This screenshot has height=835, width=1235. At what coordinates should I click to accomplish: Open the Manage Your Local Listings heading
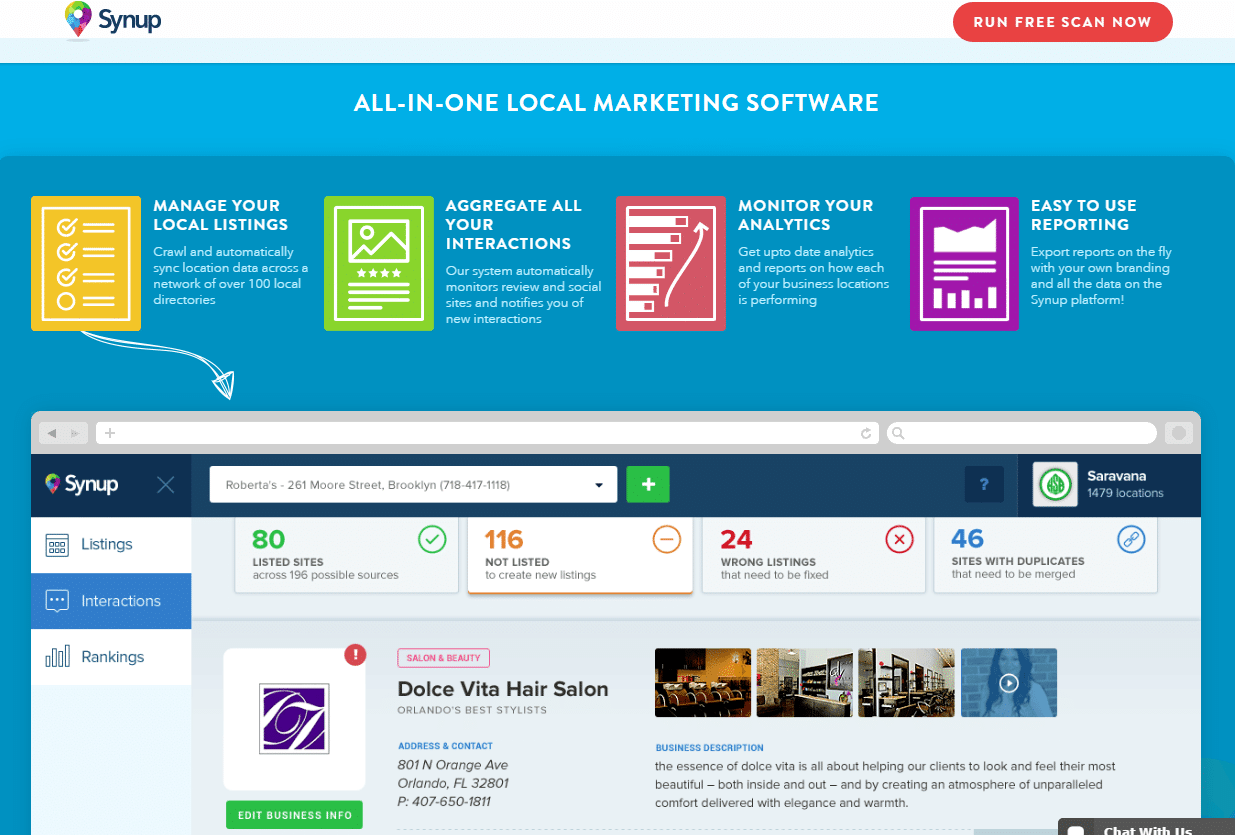point(220,215)
